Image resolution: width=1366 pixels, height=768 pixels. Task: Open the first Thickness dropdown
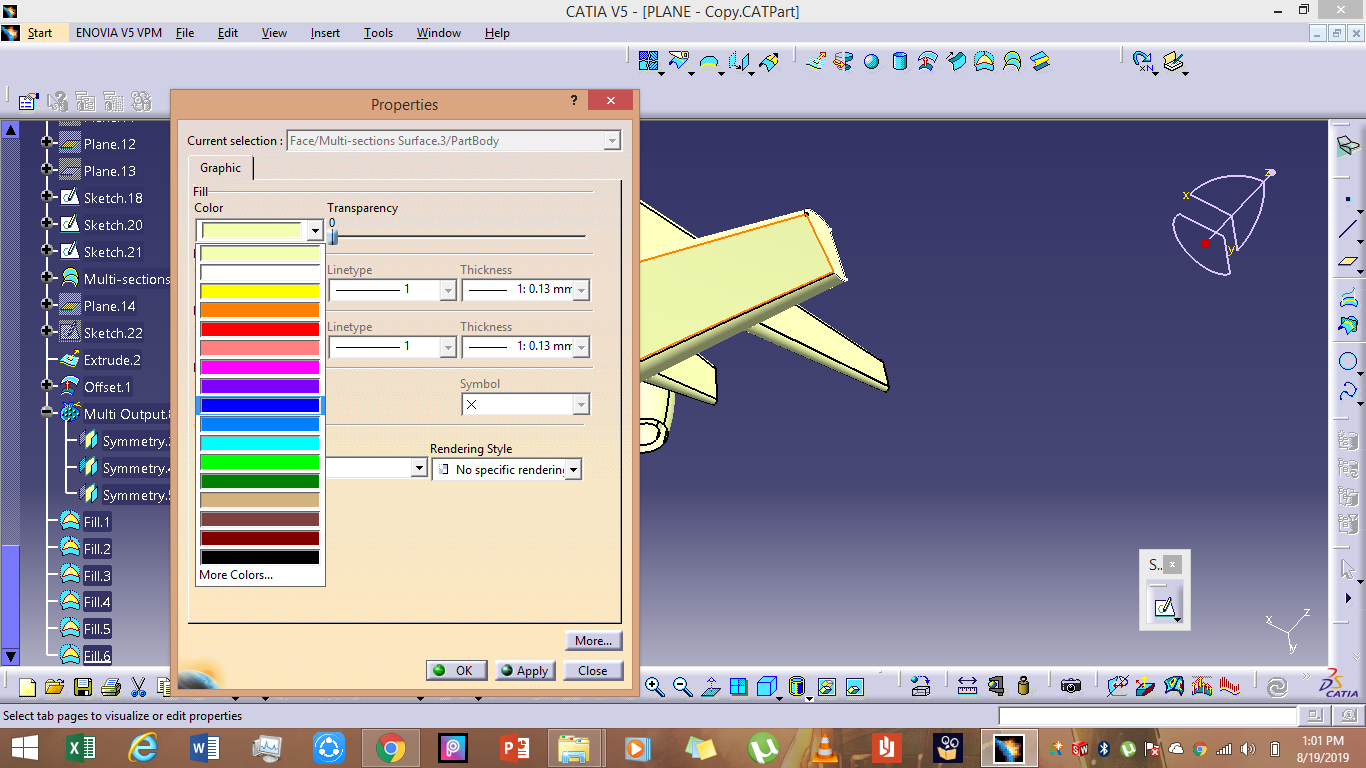(x=581, y=290)
